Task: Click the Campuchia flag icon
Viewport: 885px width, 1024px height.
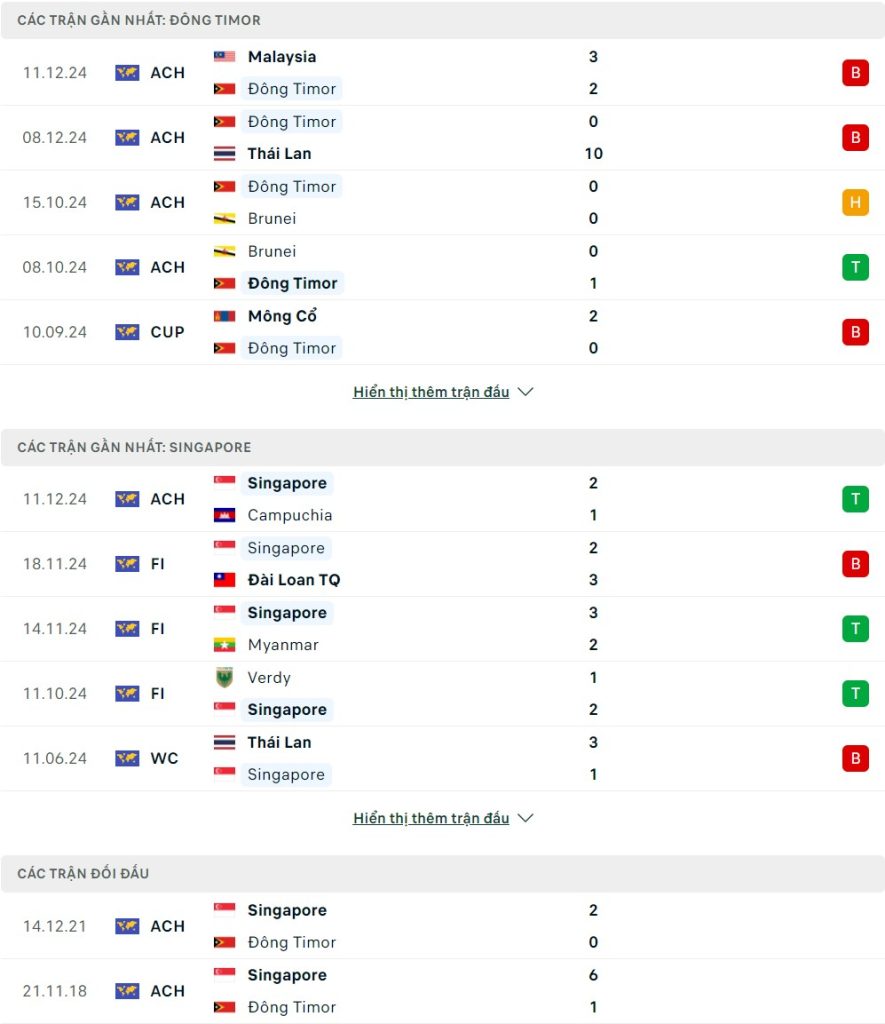Action: [225, 515]
